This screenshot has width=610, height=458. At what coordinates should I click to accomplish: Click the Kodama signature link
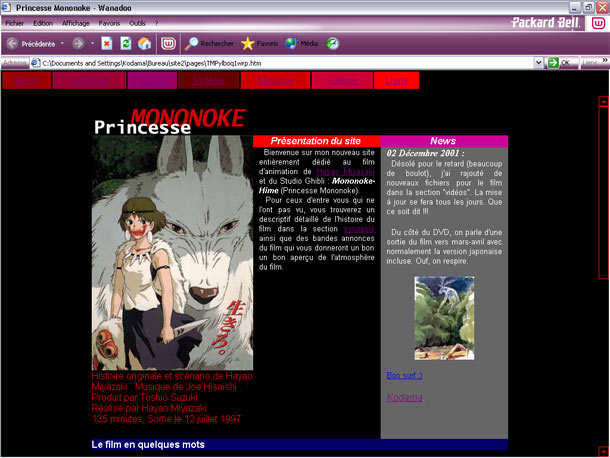[405, 397]
